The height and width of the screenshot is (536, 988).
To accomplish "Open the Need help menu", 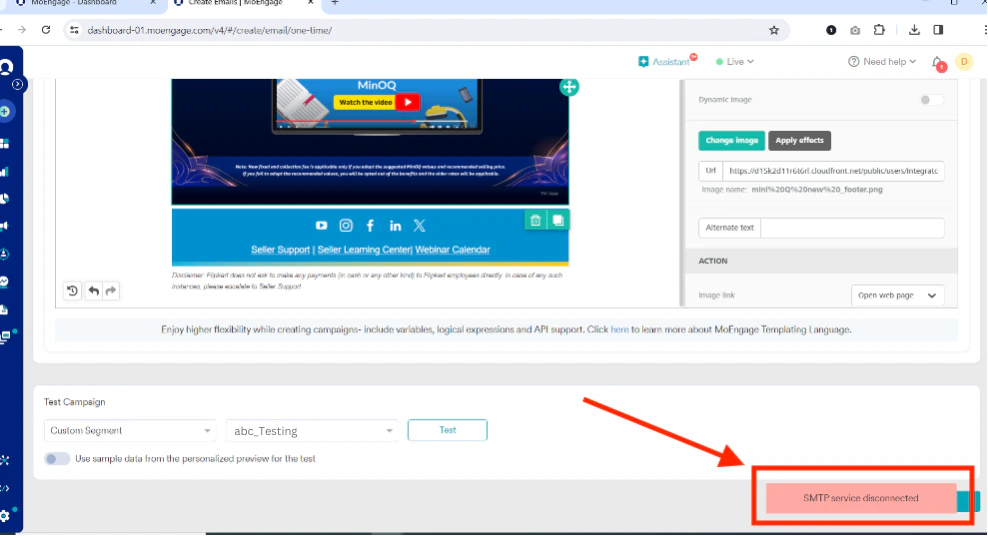I will [882, 62].
